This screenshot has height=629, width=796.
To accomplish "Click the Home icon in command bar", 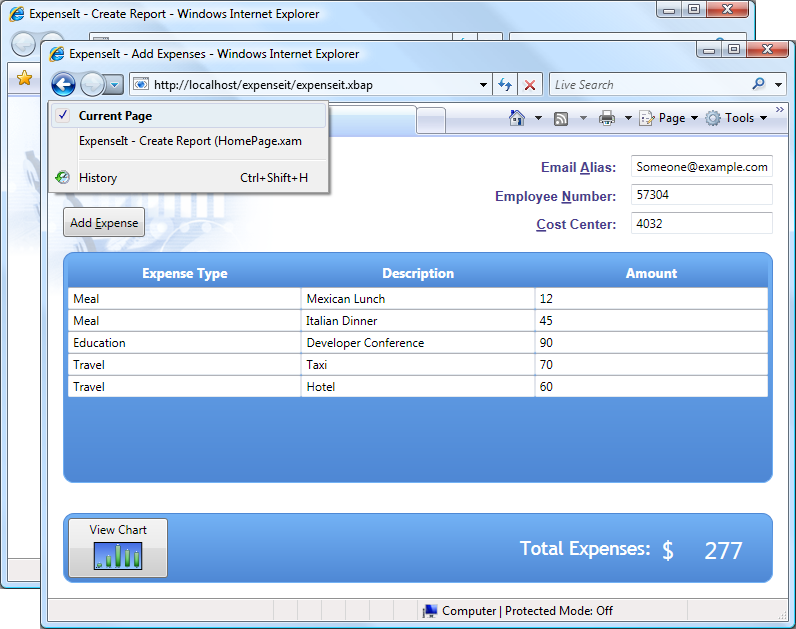I will pyautogui.click(x=517, y=118).
